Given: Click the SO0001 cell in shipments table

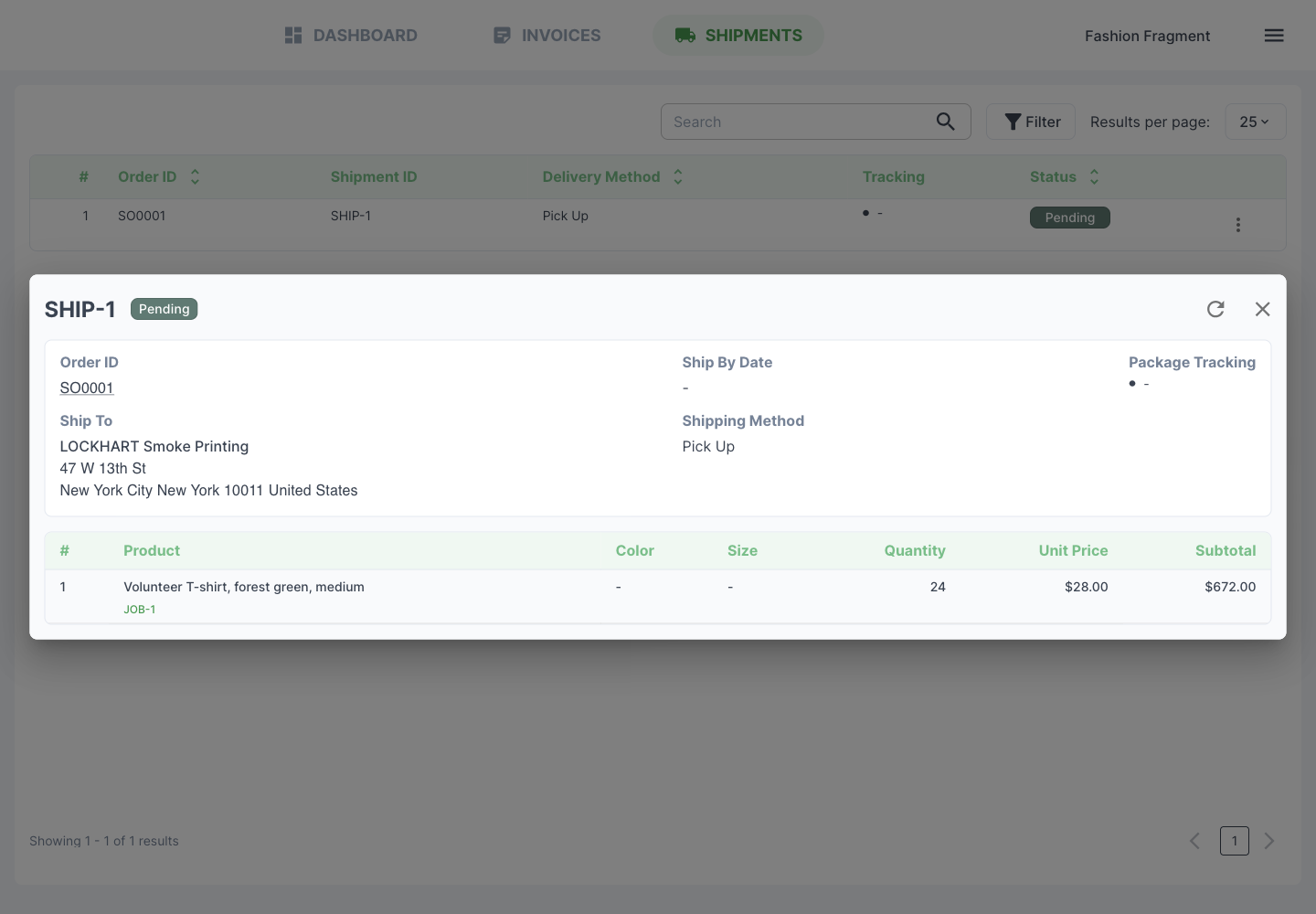Looking at the screenshot, I should (142, 216).
